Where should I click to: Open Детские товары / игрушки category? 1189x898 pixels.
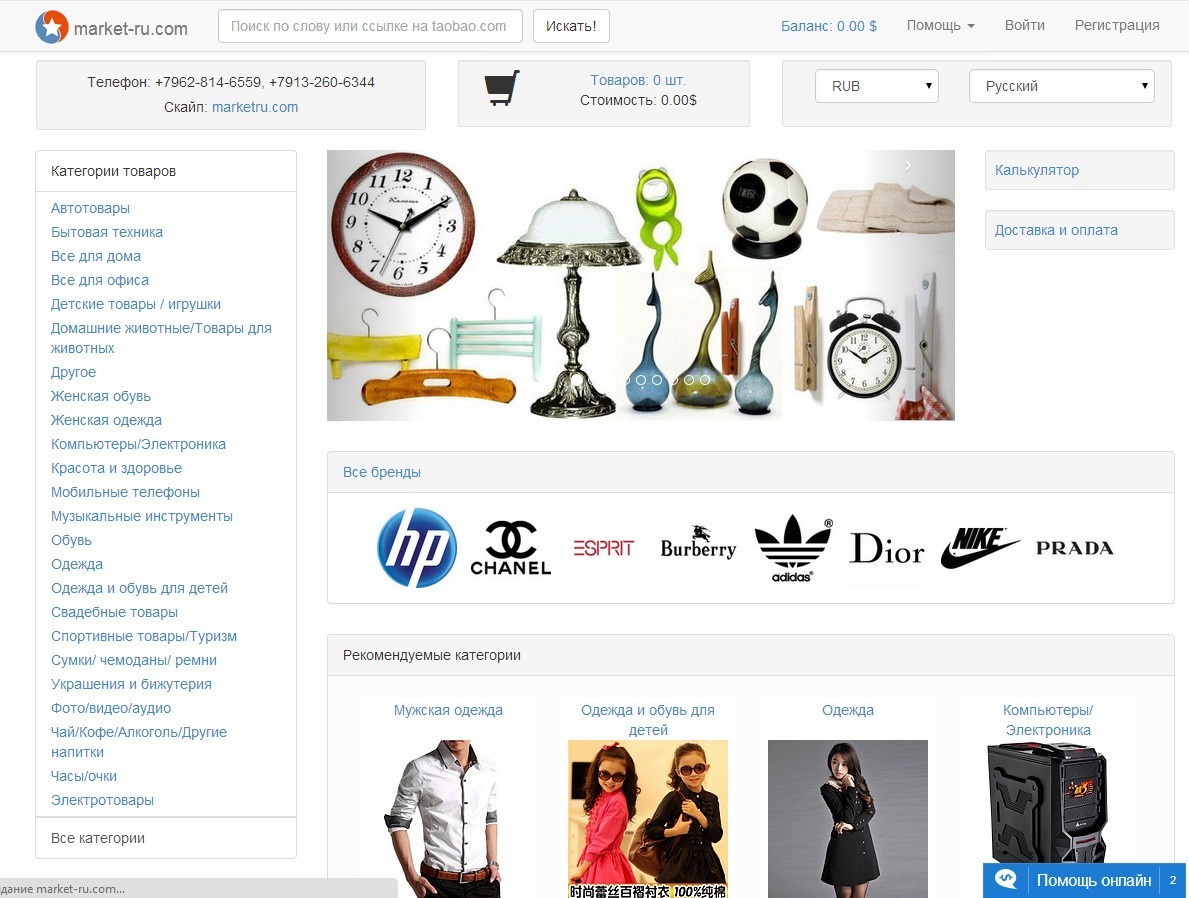(x=136, y=304)
